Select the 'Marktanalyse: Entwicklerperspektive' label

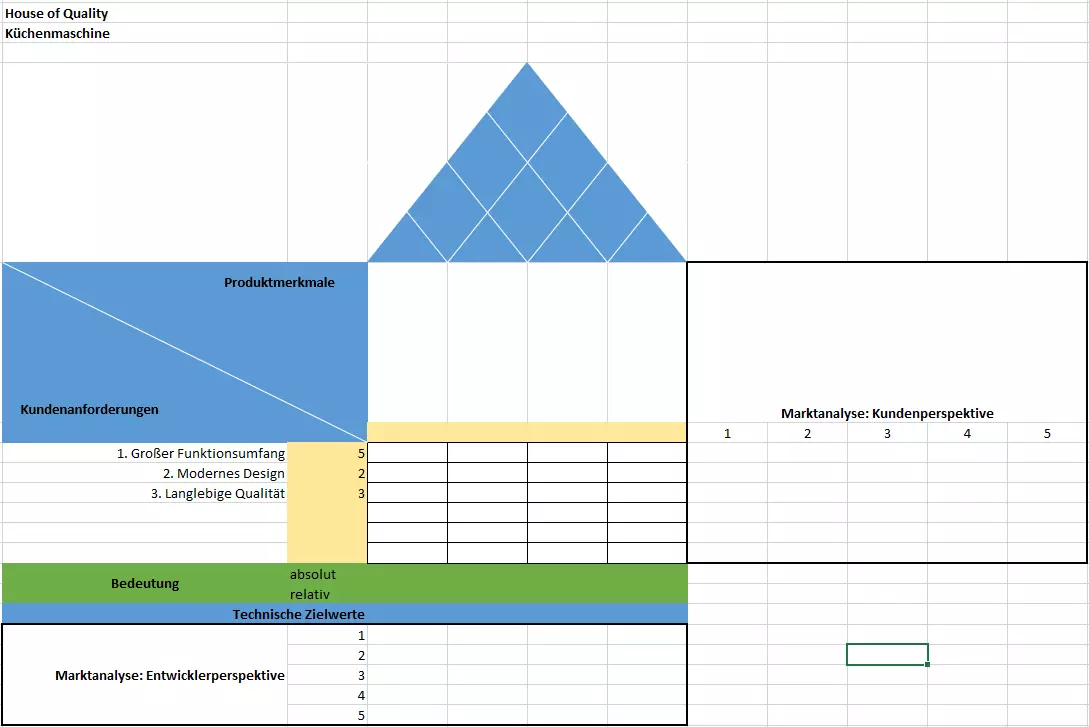(170, 676)
